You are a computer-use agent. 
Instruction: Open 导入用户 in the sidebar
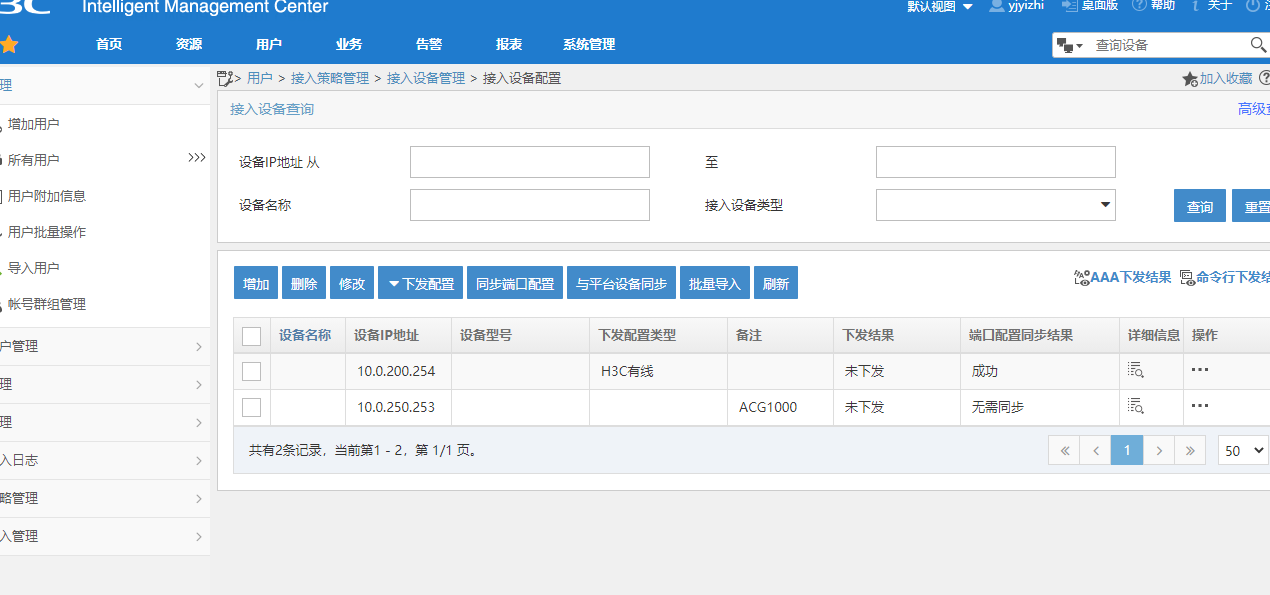point(34,268)
